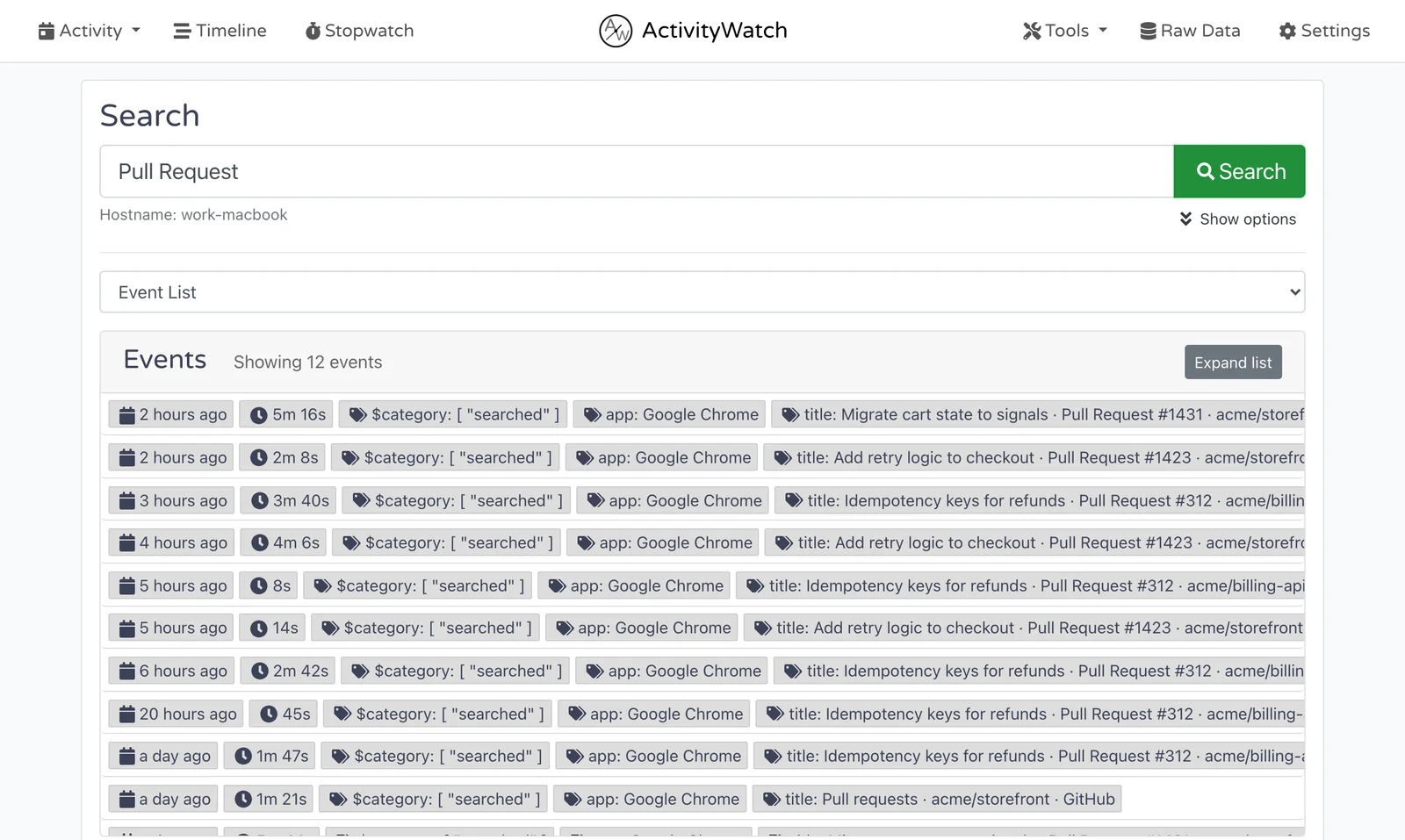Select Add retry logic title in 2m 8s row
1405x840 pixels.
click(1034, 457)
